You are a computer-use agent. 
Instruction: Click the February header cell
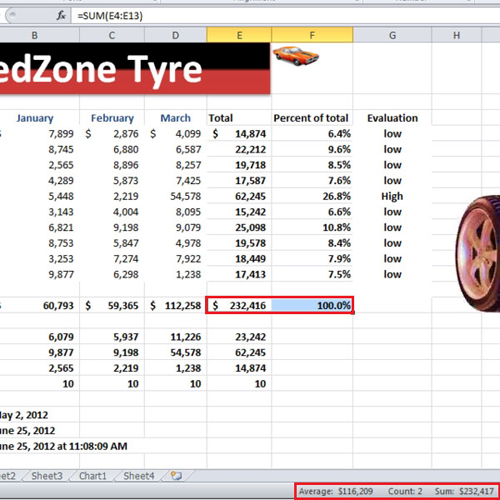point(112,118)
